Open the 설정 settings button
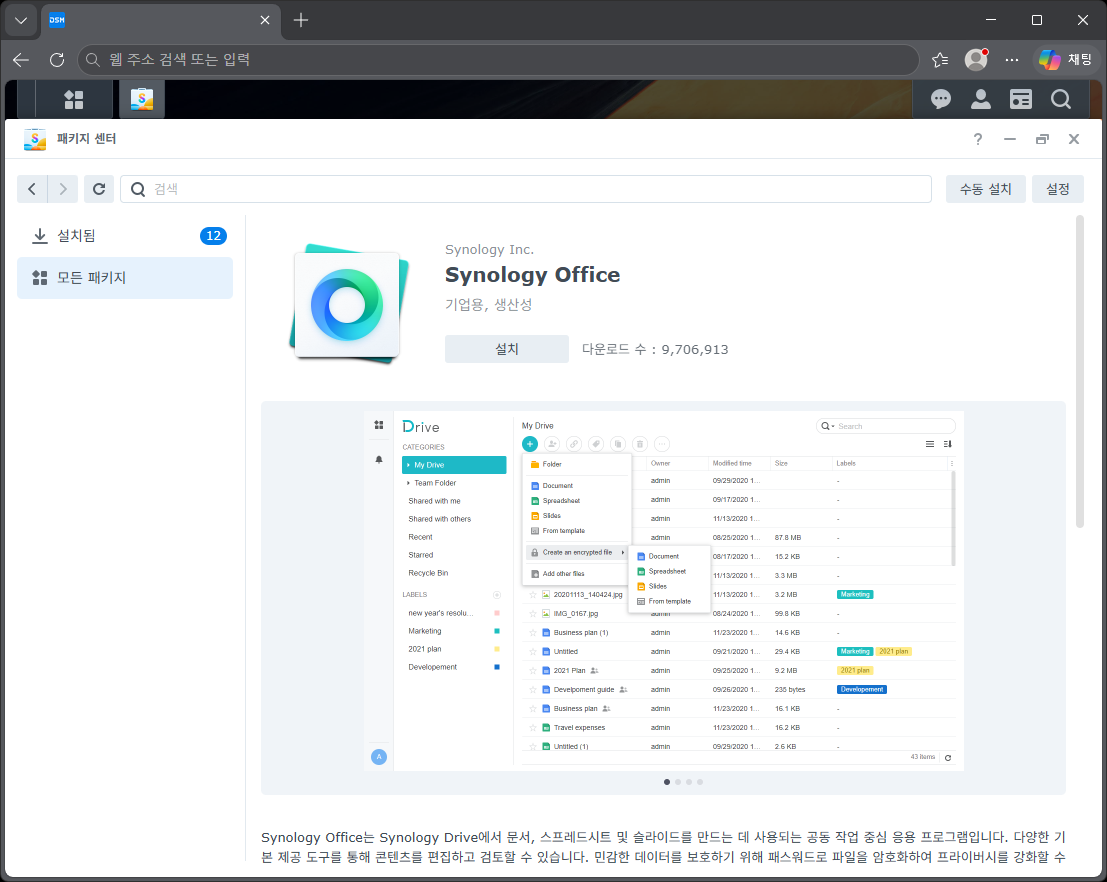Viewport: 1107px width, 882px height. (1058, 189)
